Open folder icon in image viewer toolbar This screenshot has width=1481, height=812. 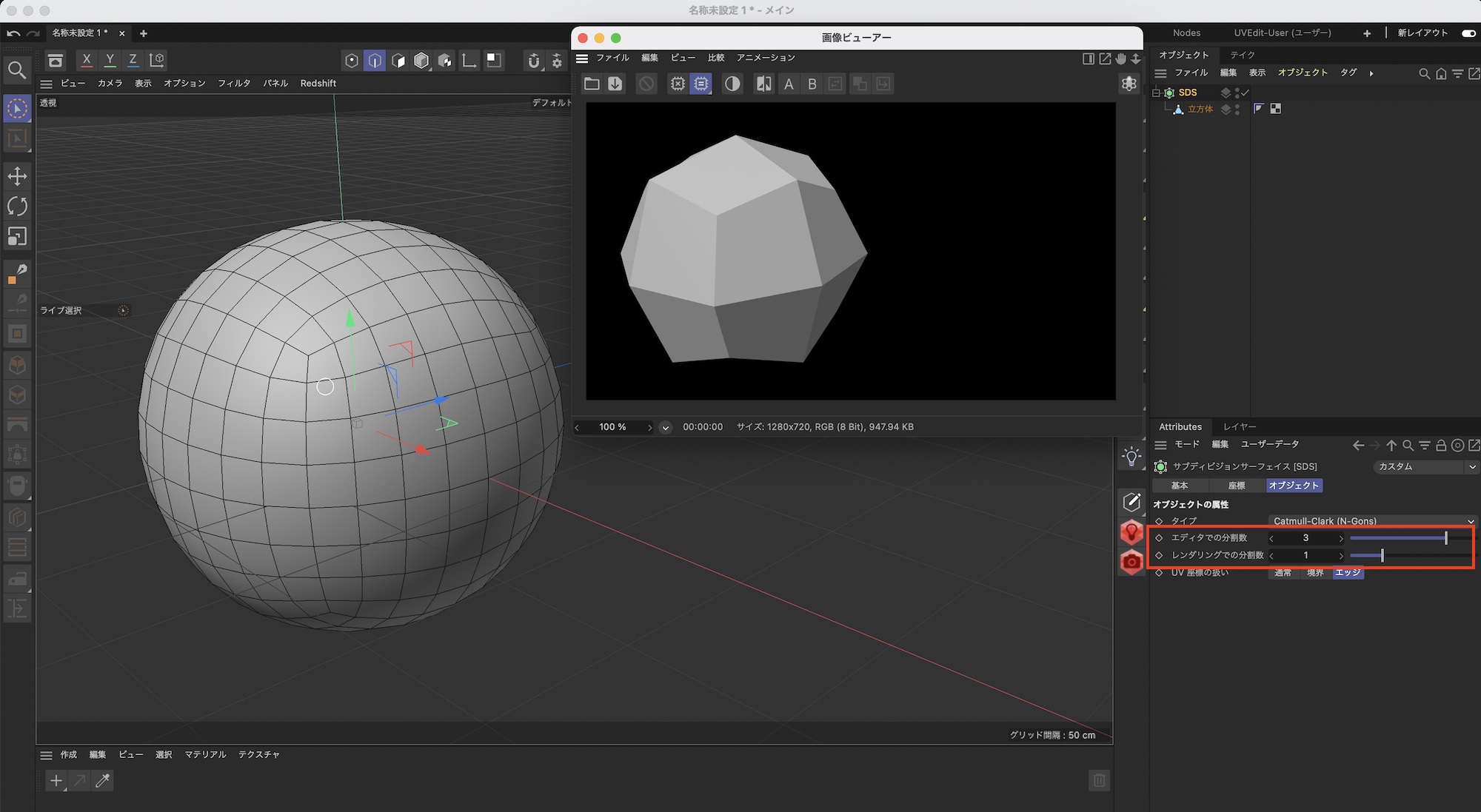coord(591,84)
